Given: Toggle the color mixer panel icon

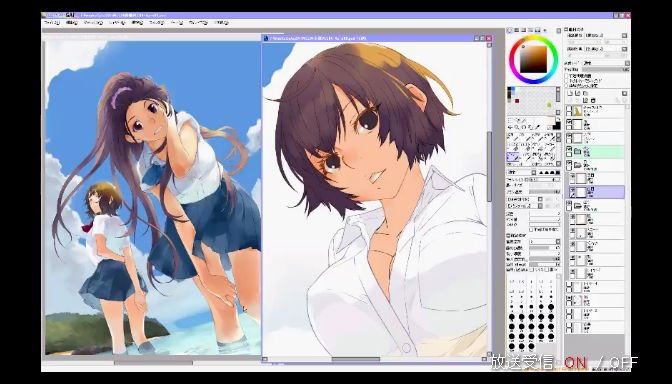Looking at the screenshot, I should pos(531,30).
